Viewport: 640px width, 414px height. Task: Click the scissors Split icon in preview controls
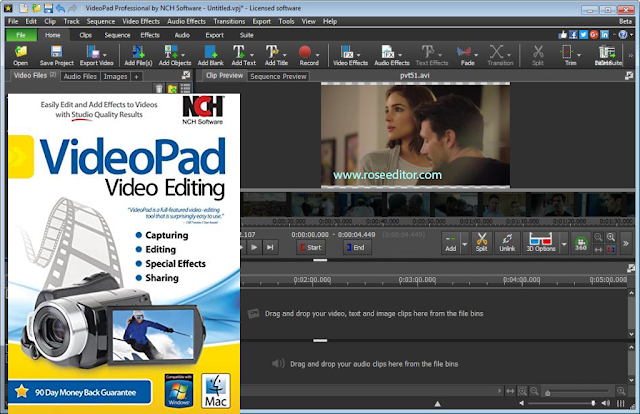click(482, 243)
